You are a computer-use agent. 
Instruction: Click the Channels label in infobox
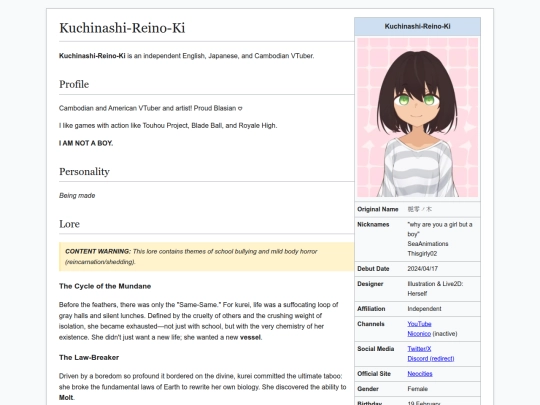[x=371, y=324]
